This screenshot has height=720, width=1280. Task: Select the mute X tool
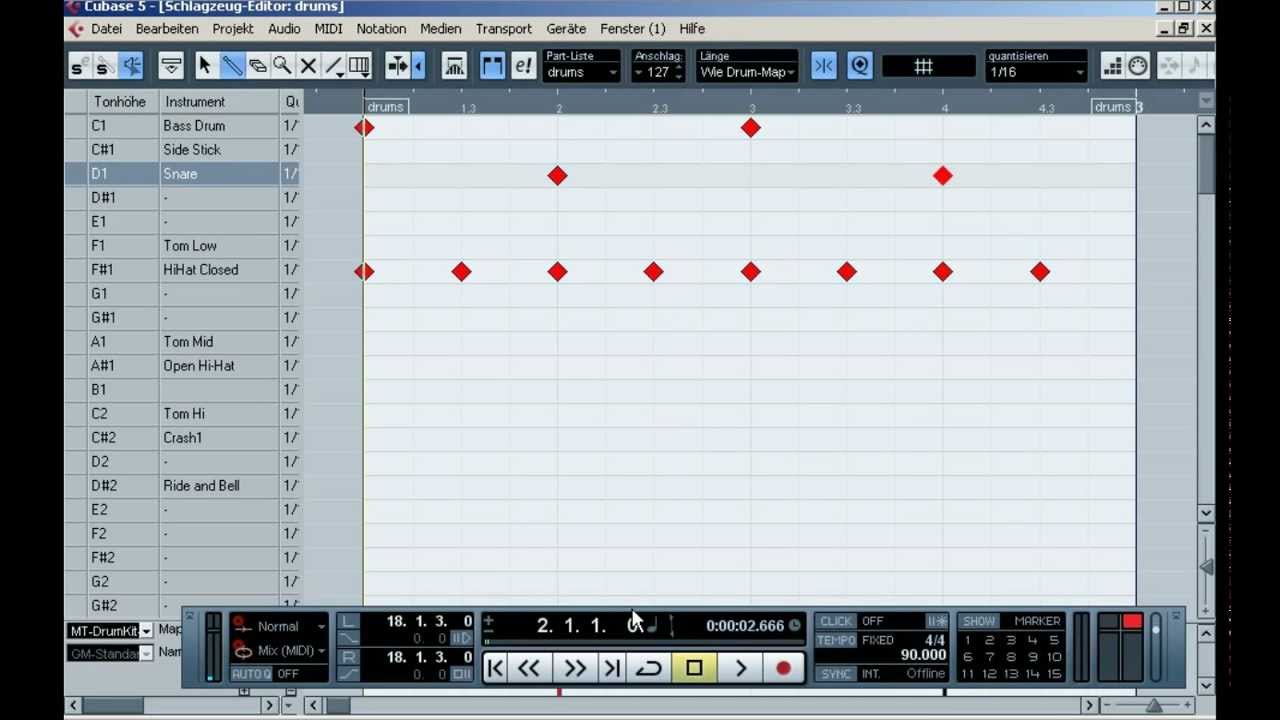point(308,66)
